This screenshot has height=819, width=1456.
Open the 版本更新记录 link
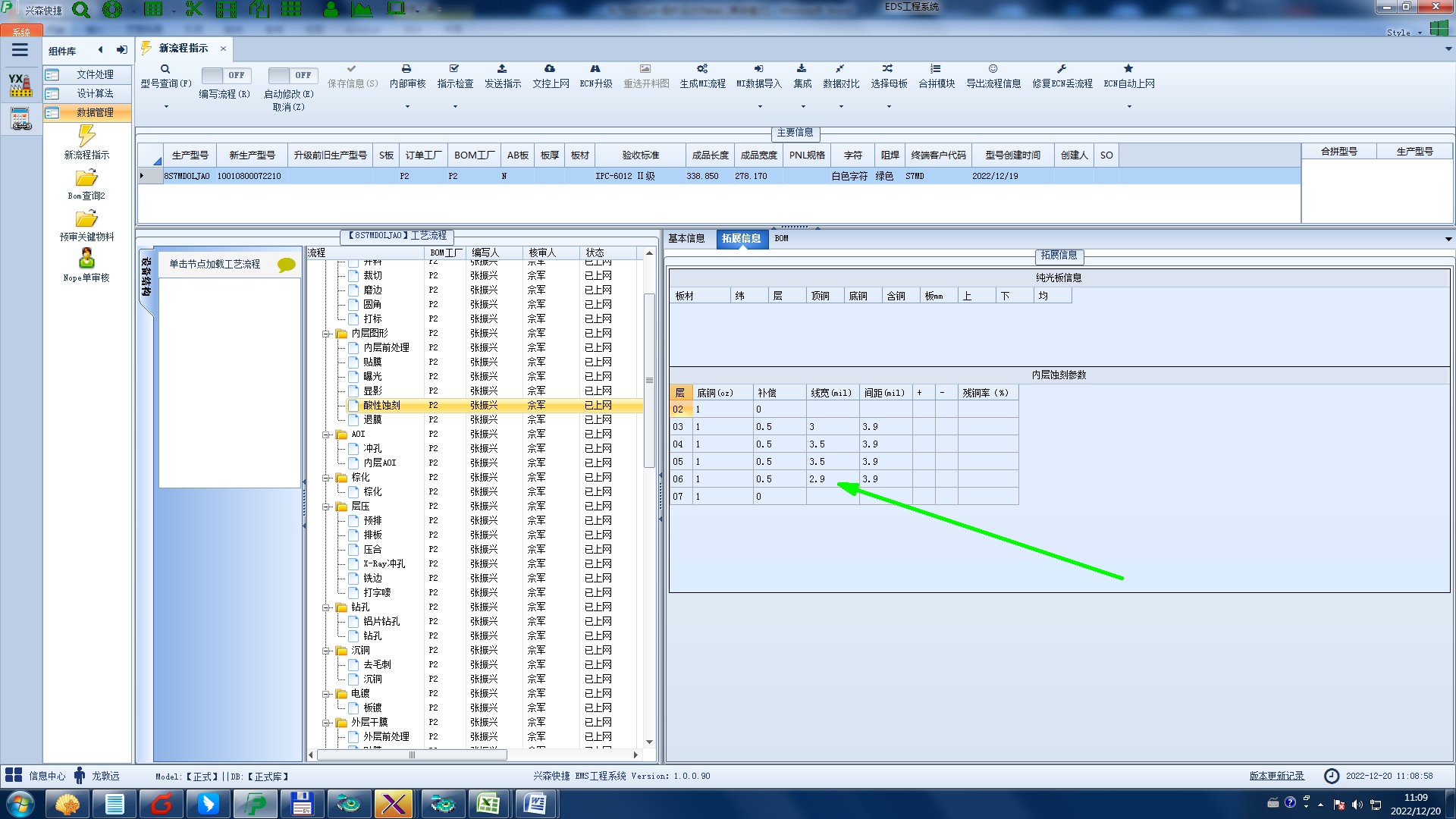pos(1276,776)
